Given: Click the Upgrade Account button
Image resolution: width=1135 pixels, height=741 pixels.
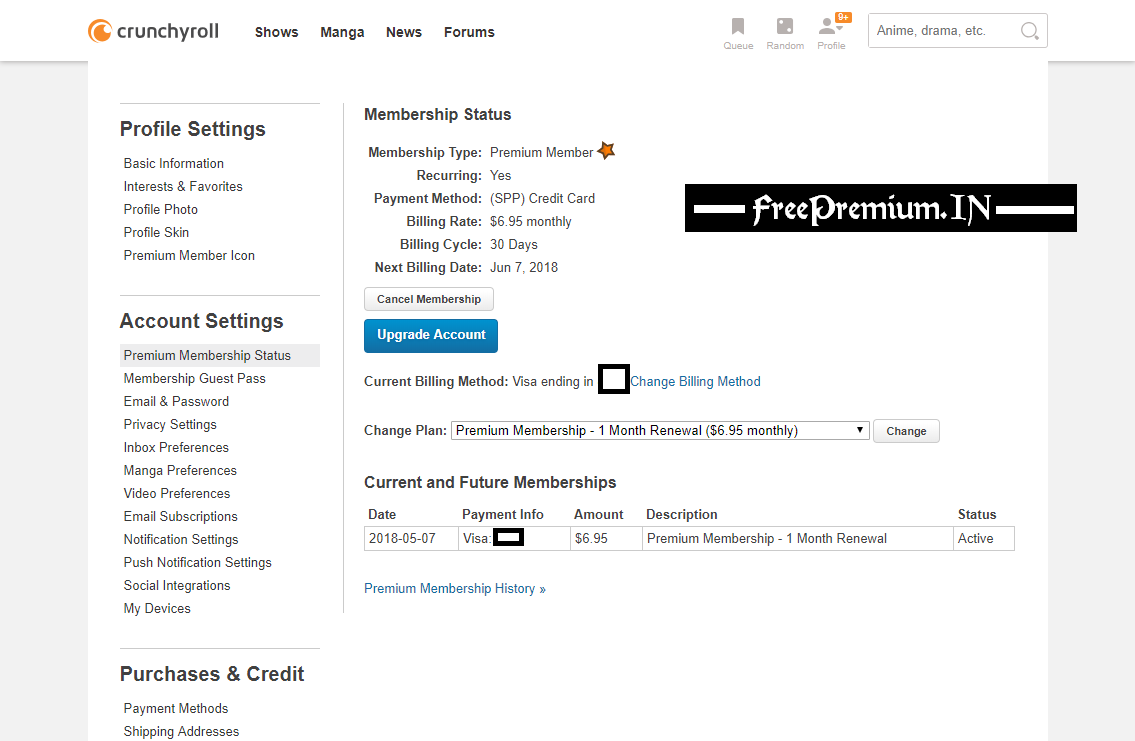Looking at the screenshot, I should pos(431,336).
